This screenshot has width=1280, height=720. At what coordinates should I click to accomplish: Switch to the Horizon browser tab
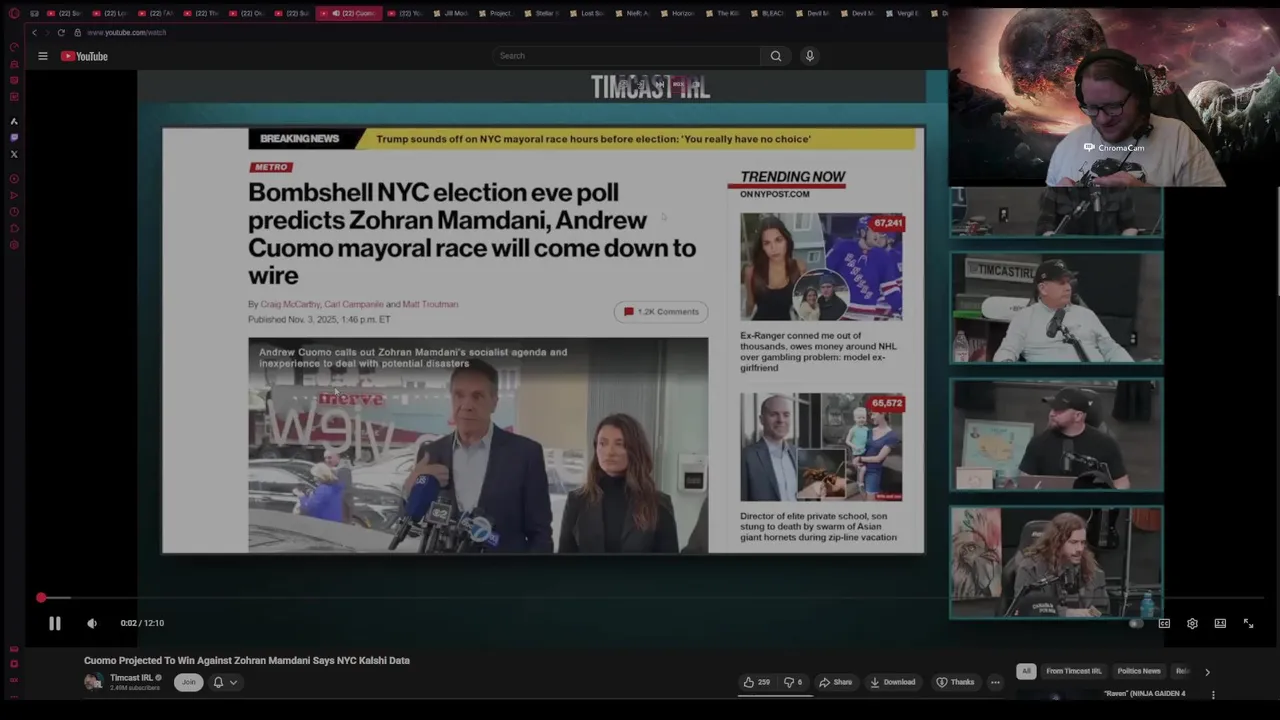pos(677,13)
